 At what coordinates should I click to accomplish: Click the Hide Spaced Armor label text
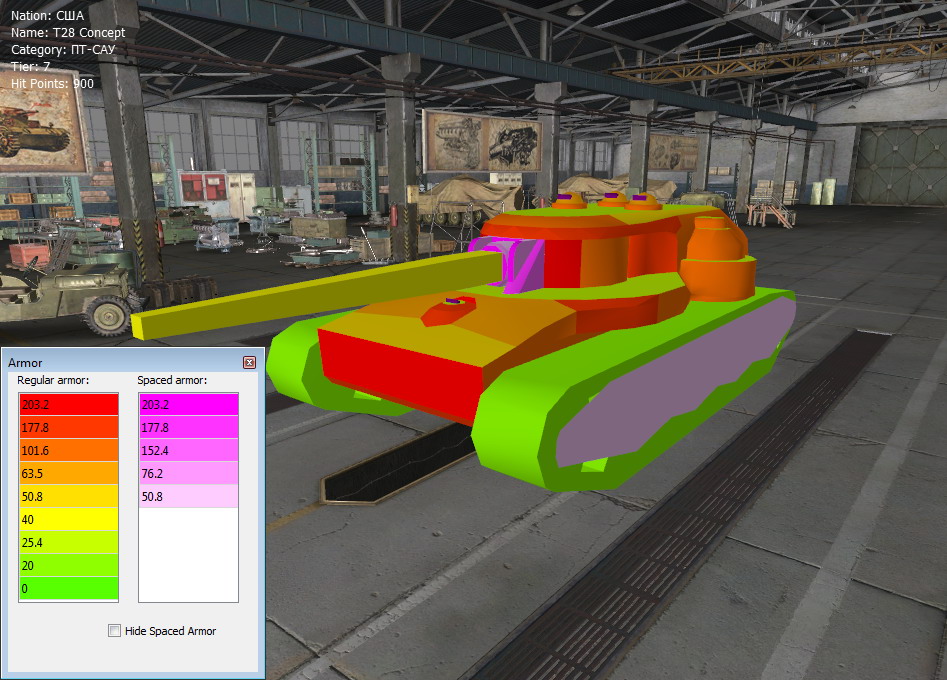(170, 631)
